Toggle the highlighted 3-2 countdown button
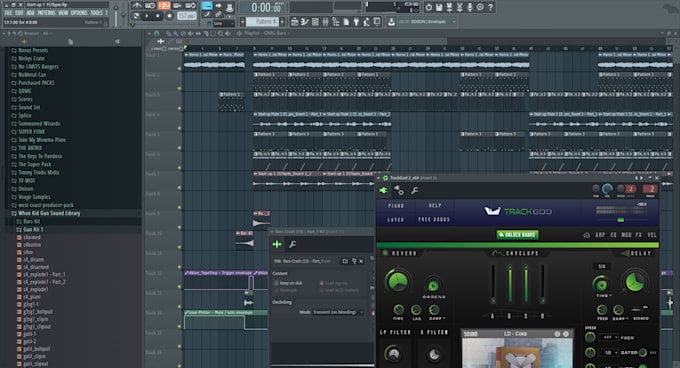The height and width of the screenshot is (368, 680). point(164,6)
